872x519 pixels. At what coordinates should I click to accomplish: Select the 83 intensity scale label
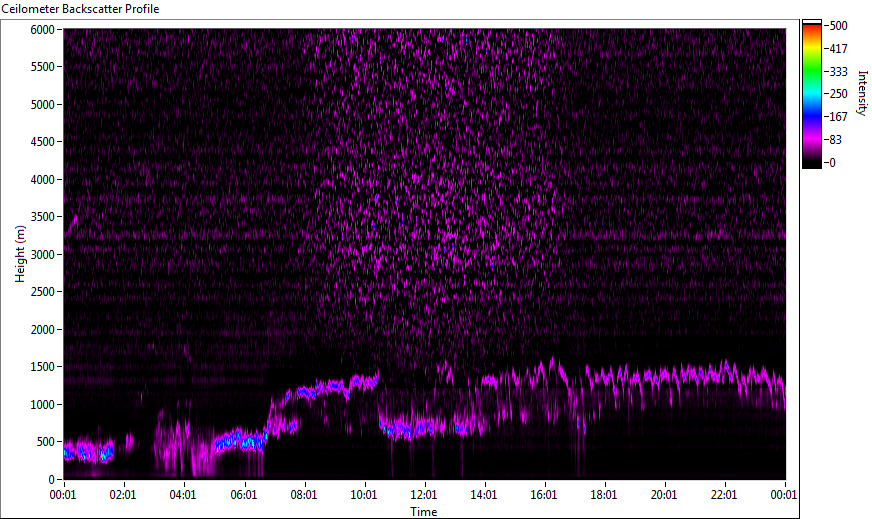835,140
